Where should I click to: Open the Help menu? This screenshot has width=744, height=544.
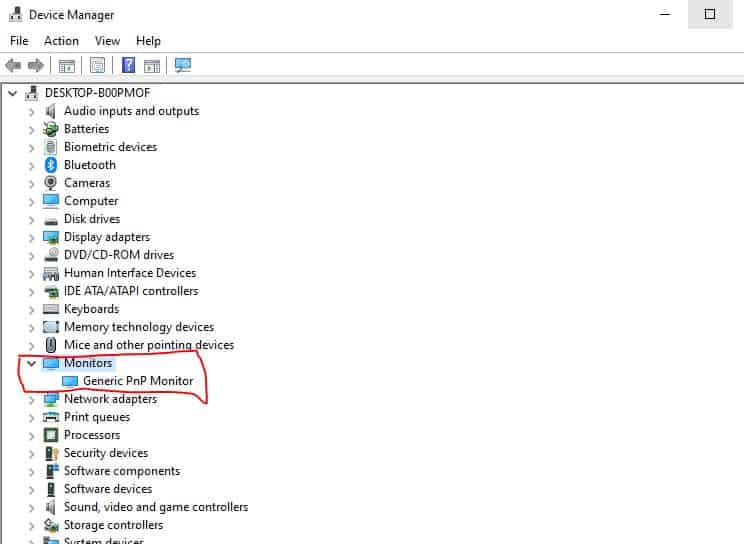pos(148,41)
